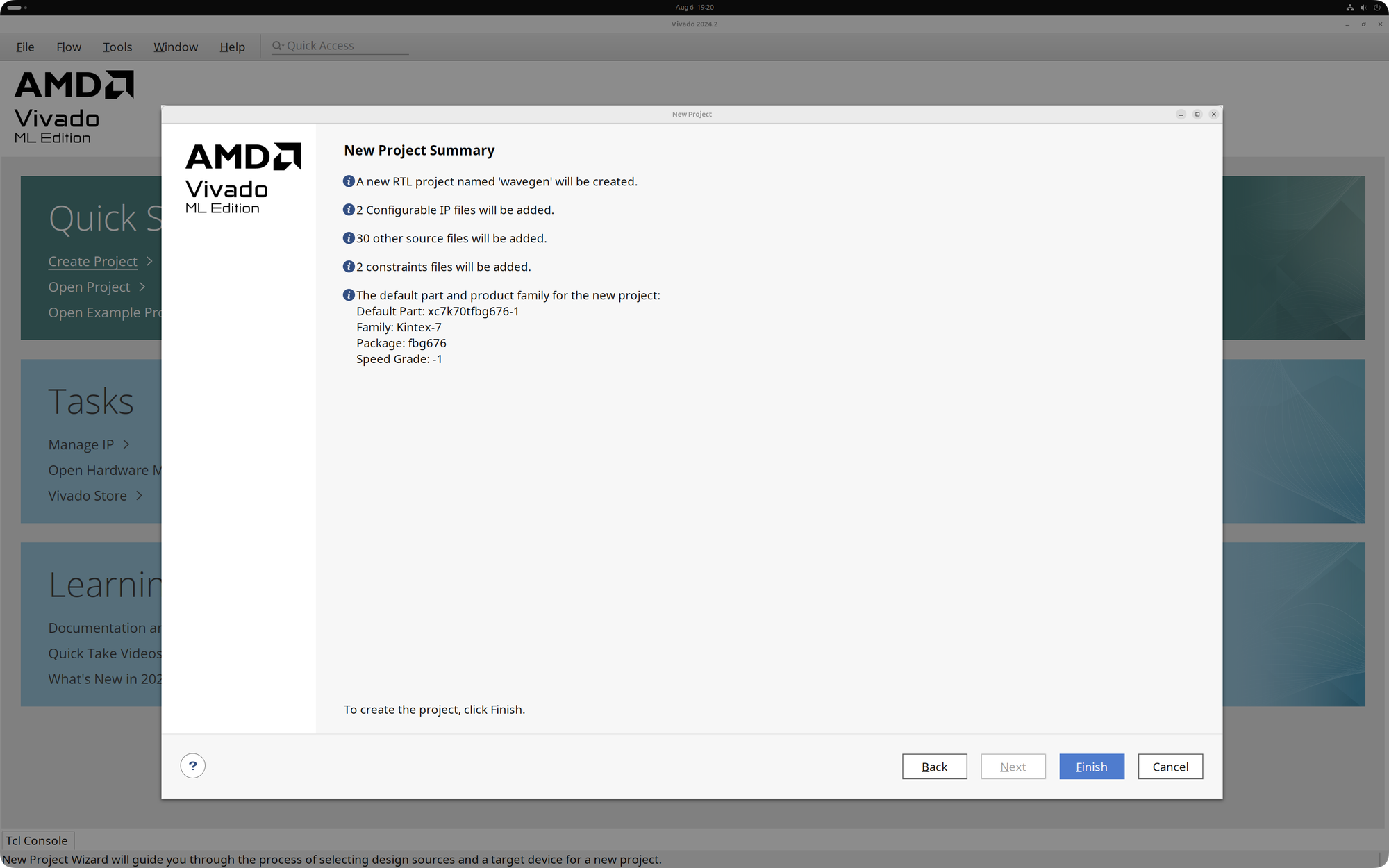Click info icon beside other source files
The width and height of the screenshot is (1389, 868).
[x=349, y=238]
